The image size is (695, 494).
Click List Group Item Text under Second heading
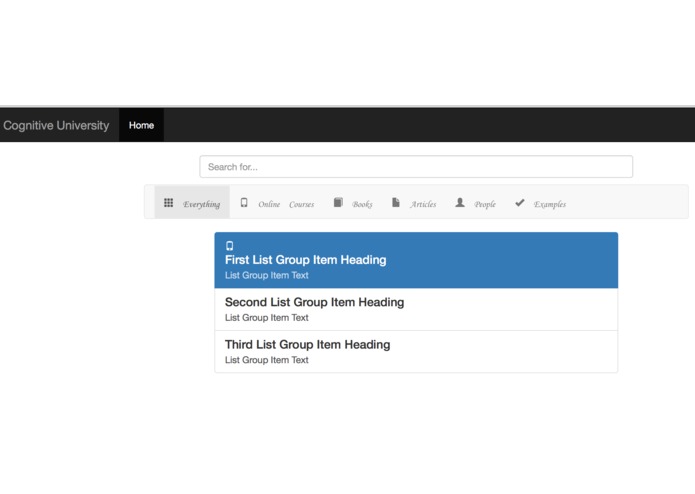(266, 318)
